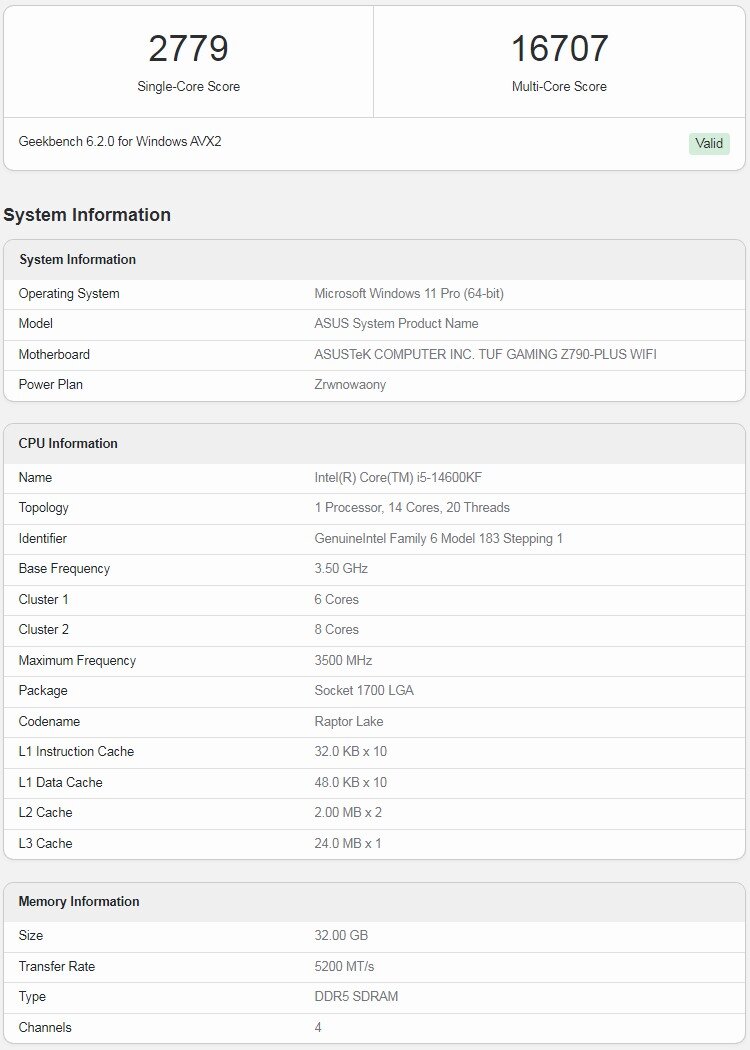The width and height of the screenshot is (750, 1050).
Task: Click Socket 1700 LGA package value
Action: tap(364, 690)
